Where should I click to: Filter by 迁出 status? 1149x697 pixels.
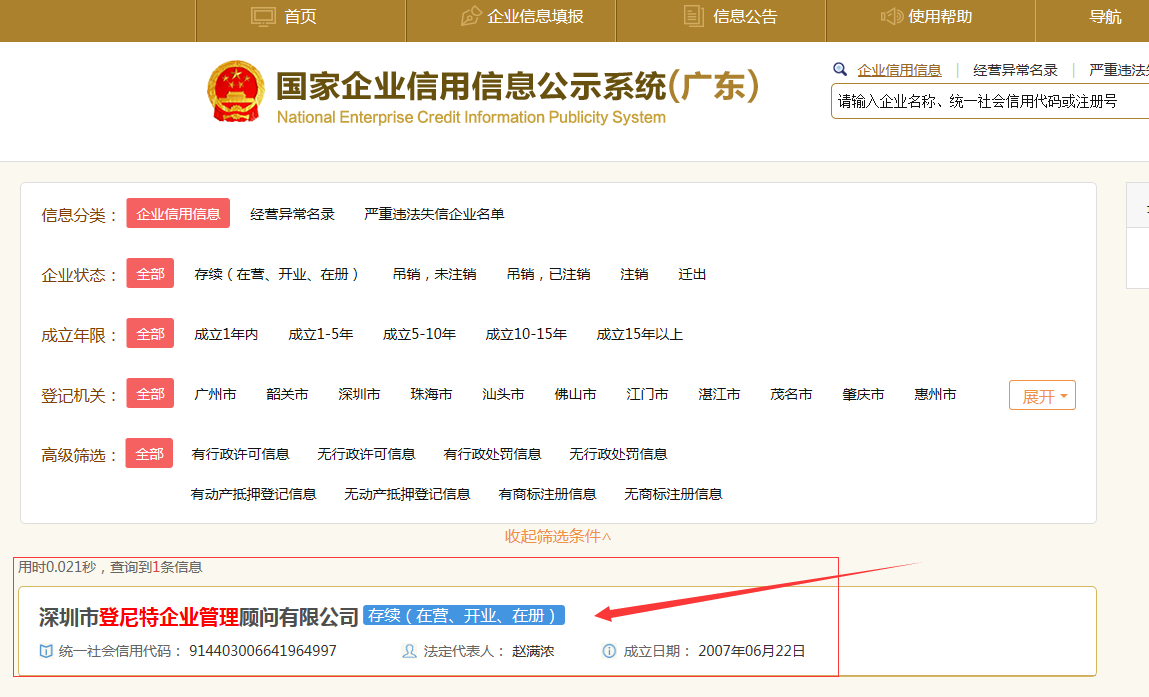[692, 274]
